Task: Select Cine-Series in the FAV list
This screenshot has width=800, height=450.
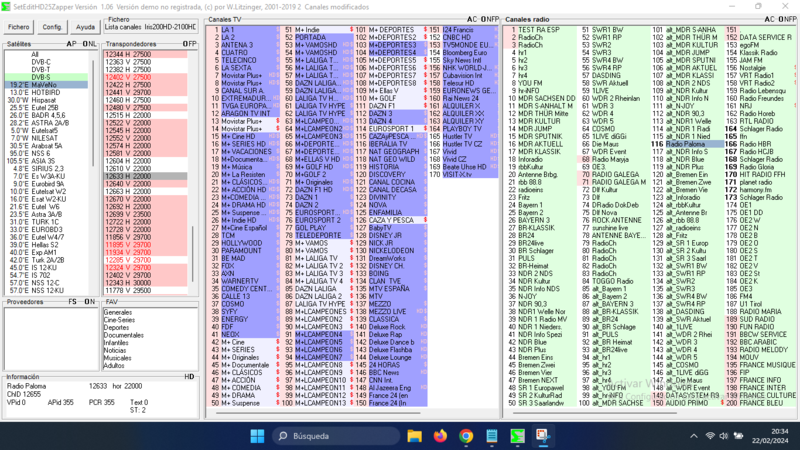Action: pyautogui.click(x=119, y=320)
